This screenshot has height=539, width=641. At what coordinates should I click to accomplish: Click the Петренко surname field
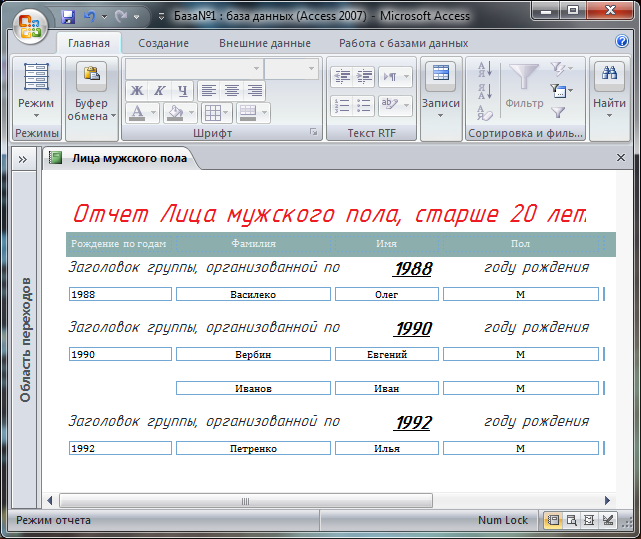[x=253, y=448]
